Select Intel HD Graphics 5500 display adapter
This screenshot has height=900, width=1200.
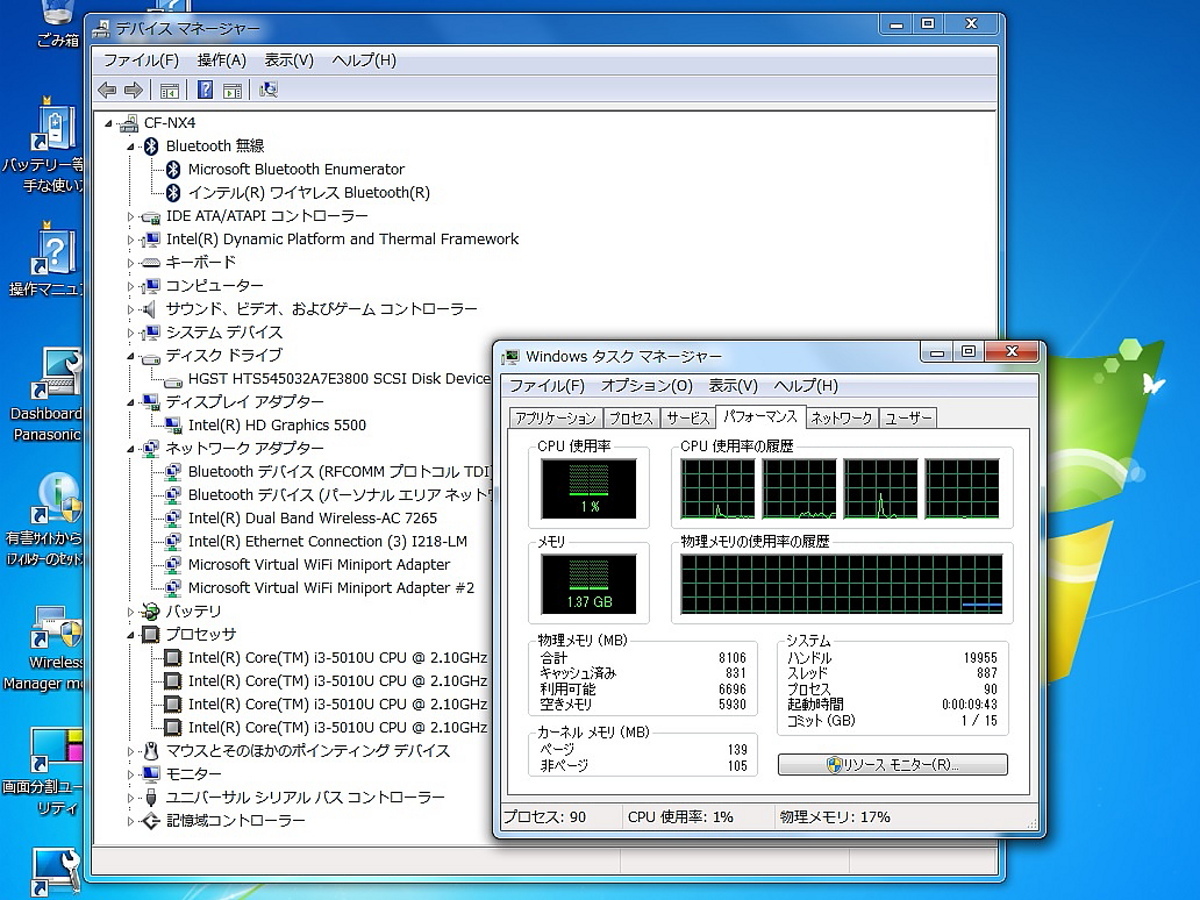pos(276,425)
